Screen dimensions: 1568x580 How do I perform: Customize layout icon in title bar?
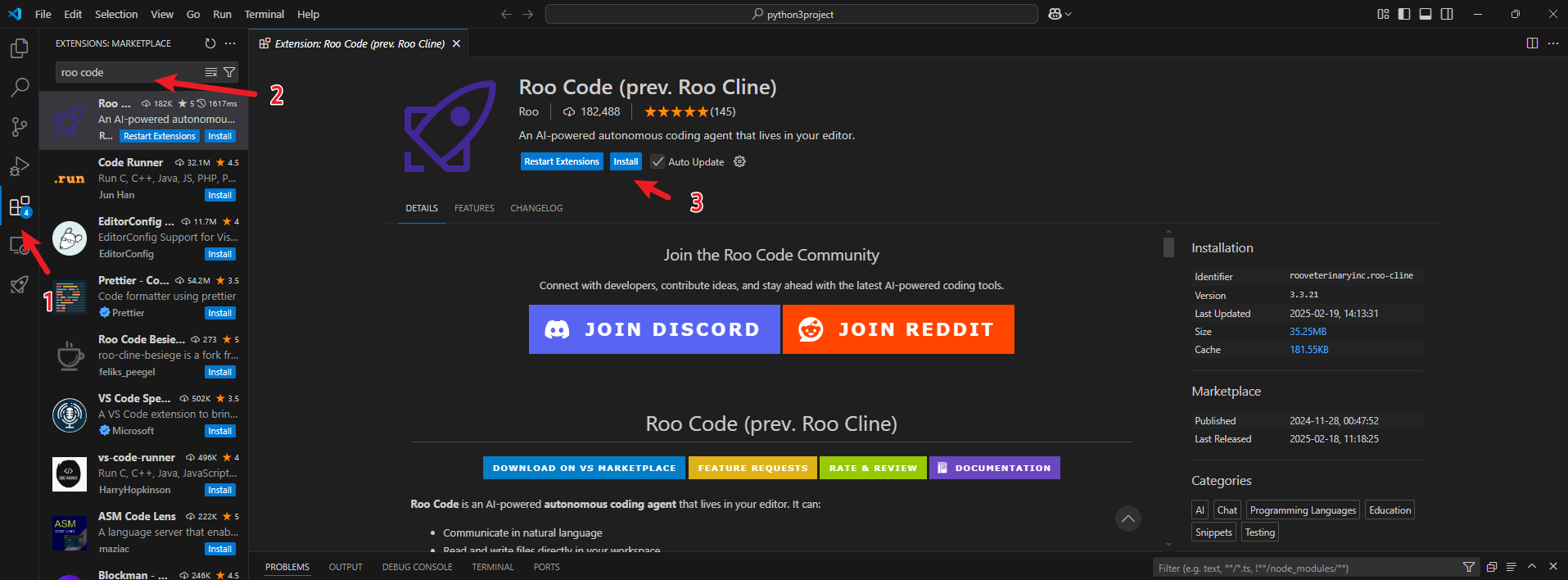point(1383,14)
